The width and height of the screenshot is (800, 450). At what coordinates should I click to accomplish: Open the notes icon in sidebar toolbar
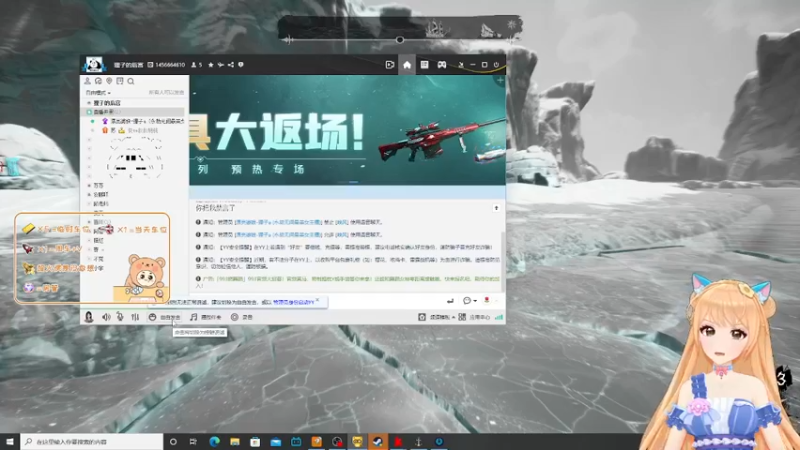coord(120,81)
